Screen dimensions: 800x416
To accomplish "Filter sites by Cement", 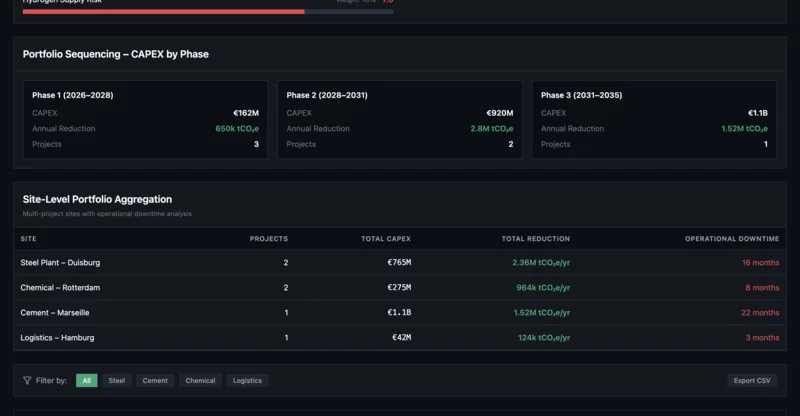I will 155,381.
